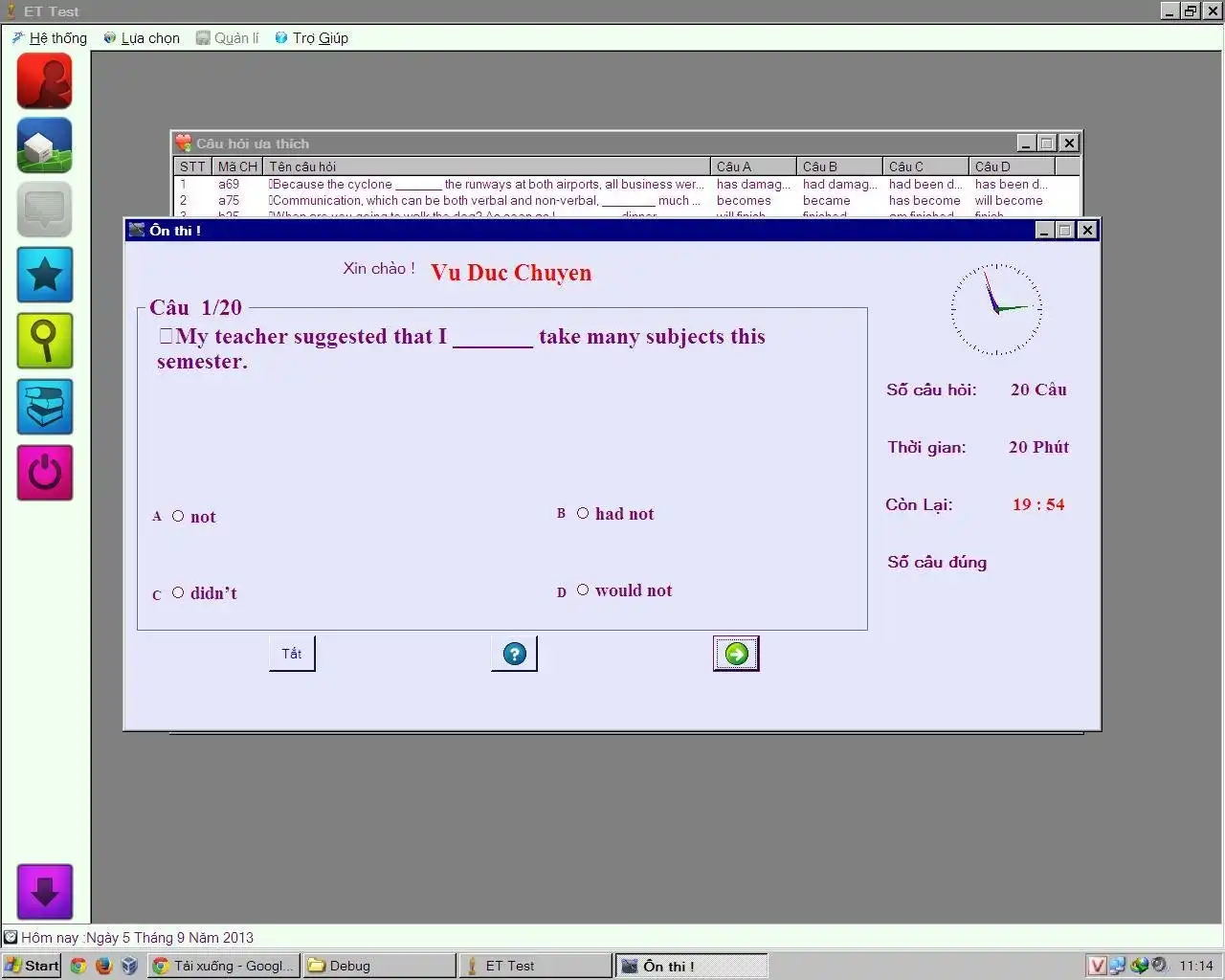Click the Câu B column header

pos(839,167)
